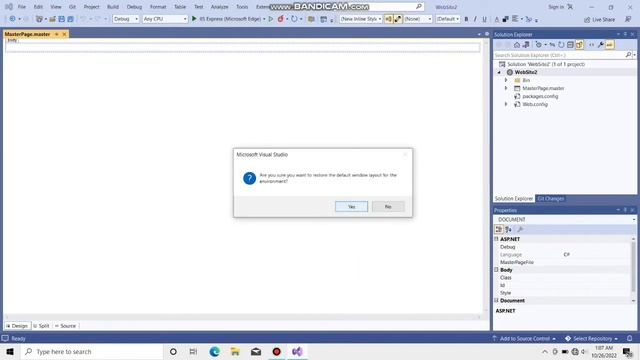Toggle Bold formatting button
Viewport: 640px width, 360px height.
[x=466, y=19]
